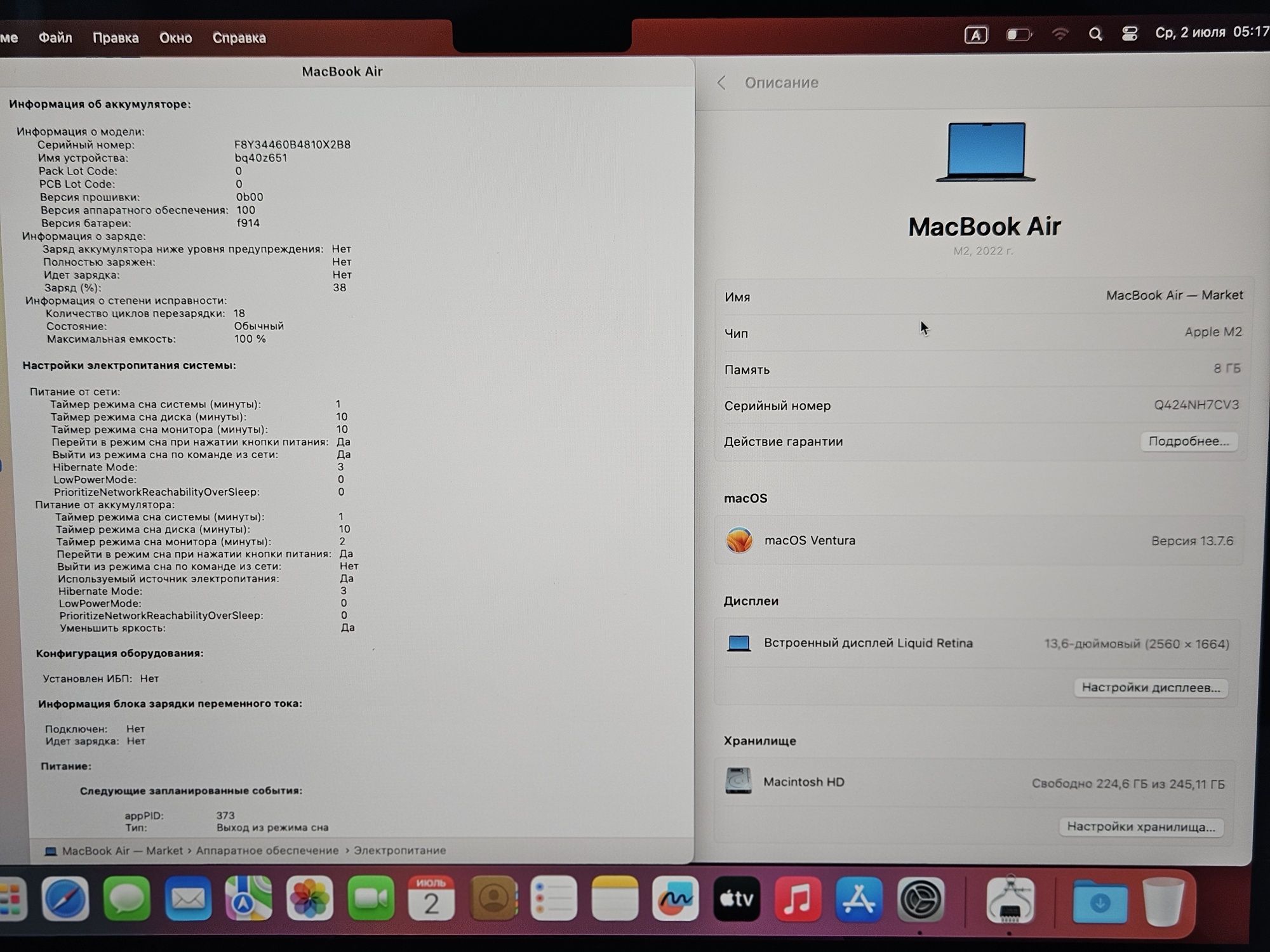The width and height of the screenshot is (1270, 952).
Task: Launch Mail from the Dock
Action: (188, 899)
